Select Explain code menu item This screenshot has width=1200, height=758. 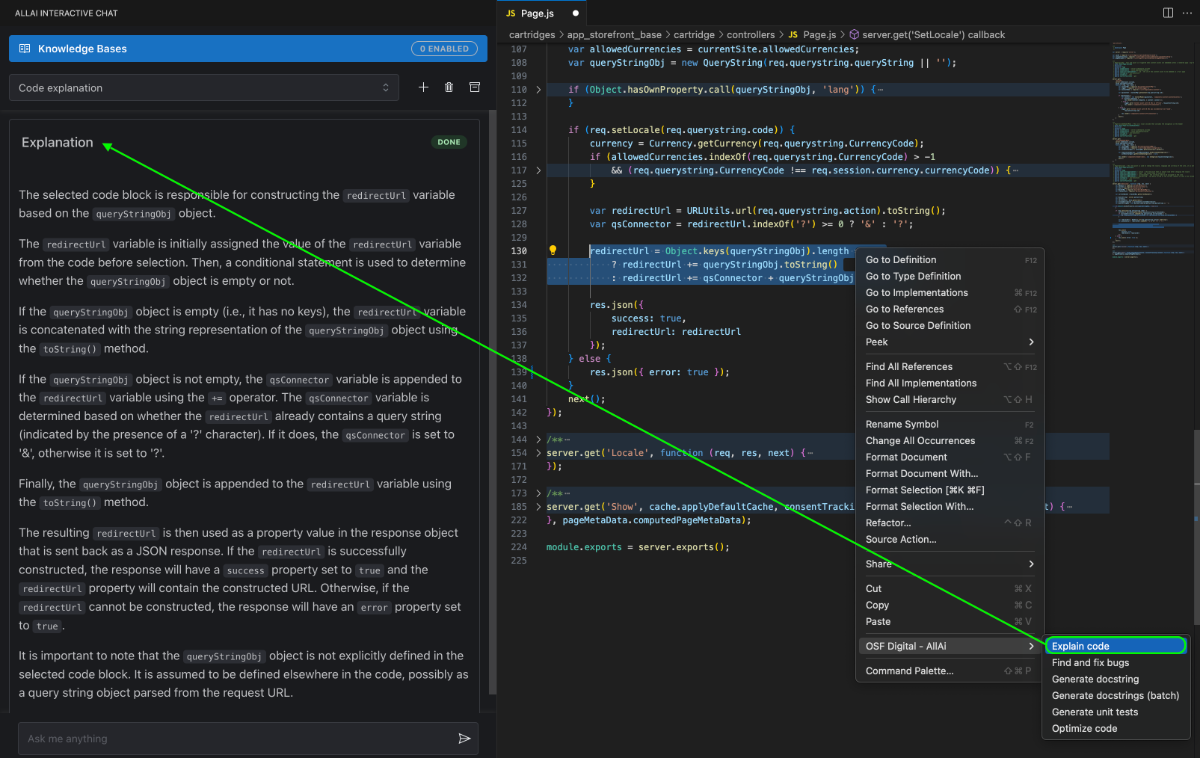click(1115, 646)
